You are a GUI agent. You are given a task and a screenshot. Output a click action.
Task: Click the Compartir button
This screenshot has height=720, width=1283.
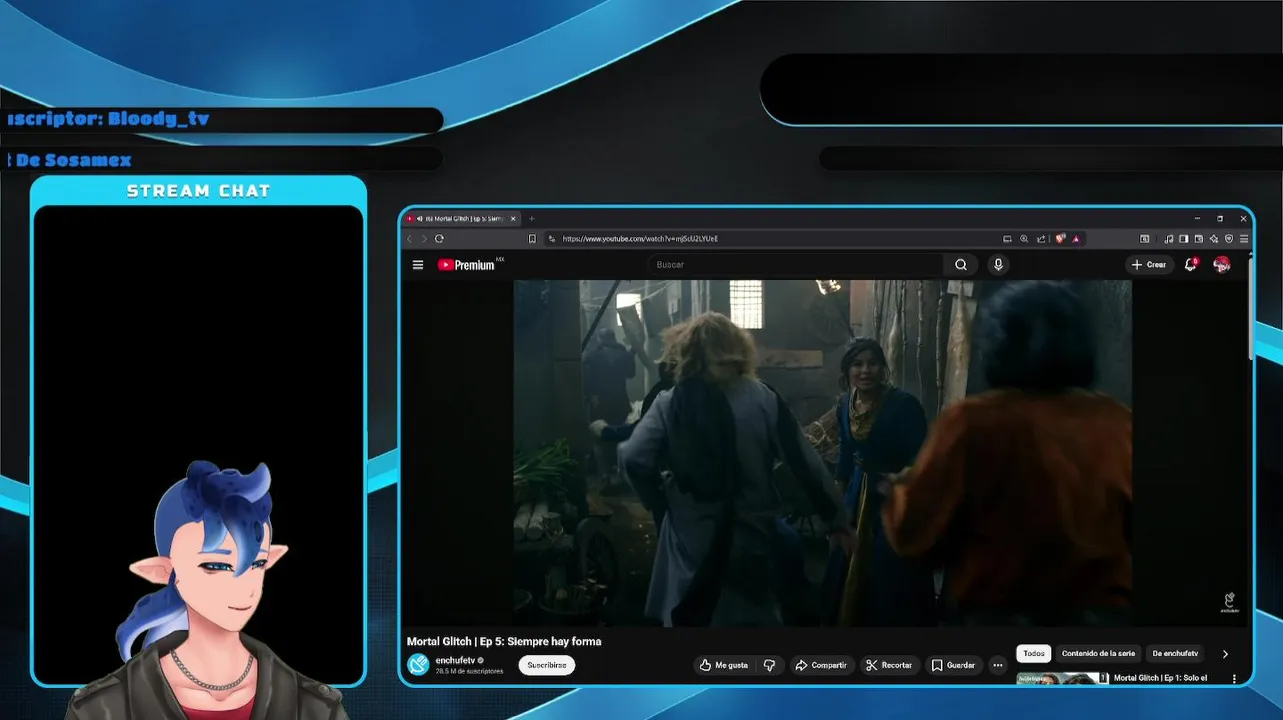tap(821, 665)
